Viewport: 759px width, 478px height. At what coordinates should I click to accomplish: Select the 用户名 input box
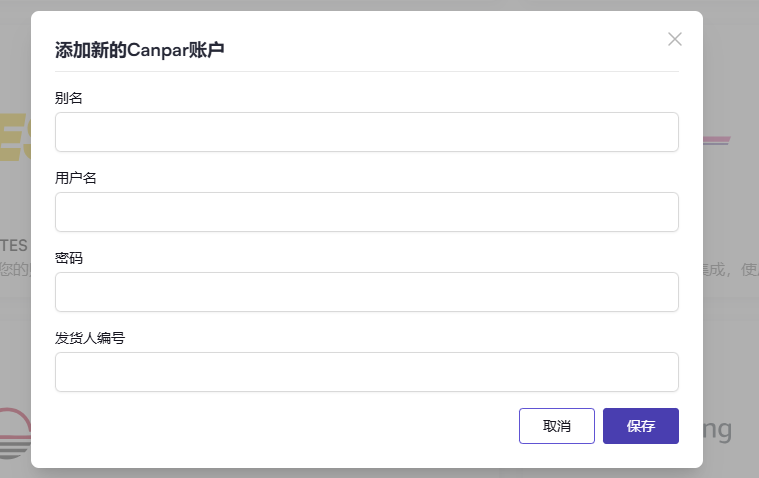[x=367, y=212]
